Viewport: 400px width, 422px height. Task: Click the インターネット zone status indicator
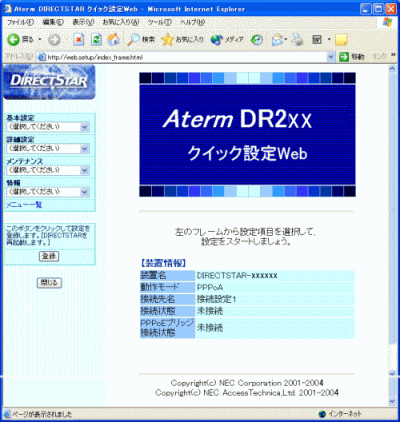[340, 414]
